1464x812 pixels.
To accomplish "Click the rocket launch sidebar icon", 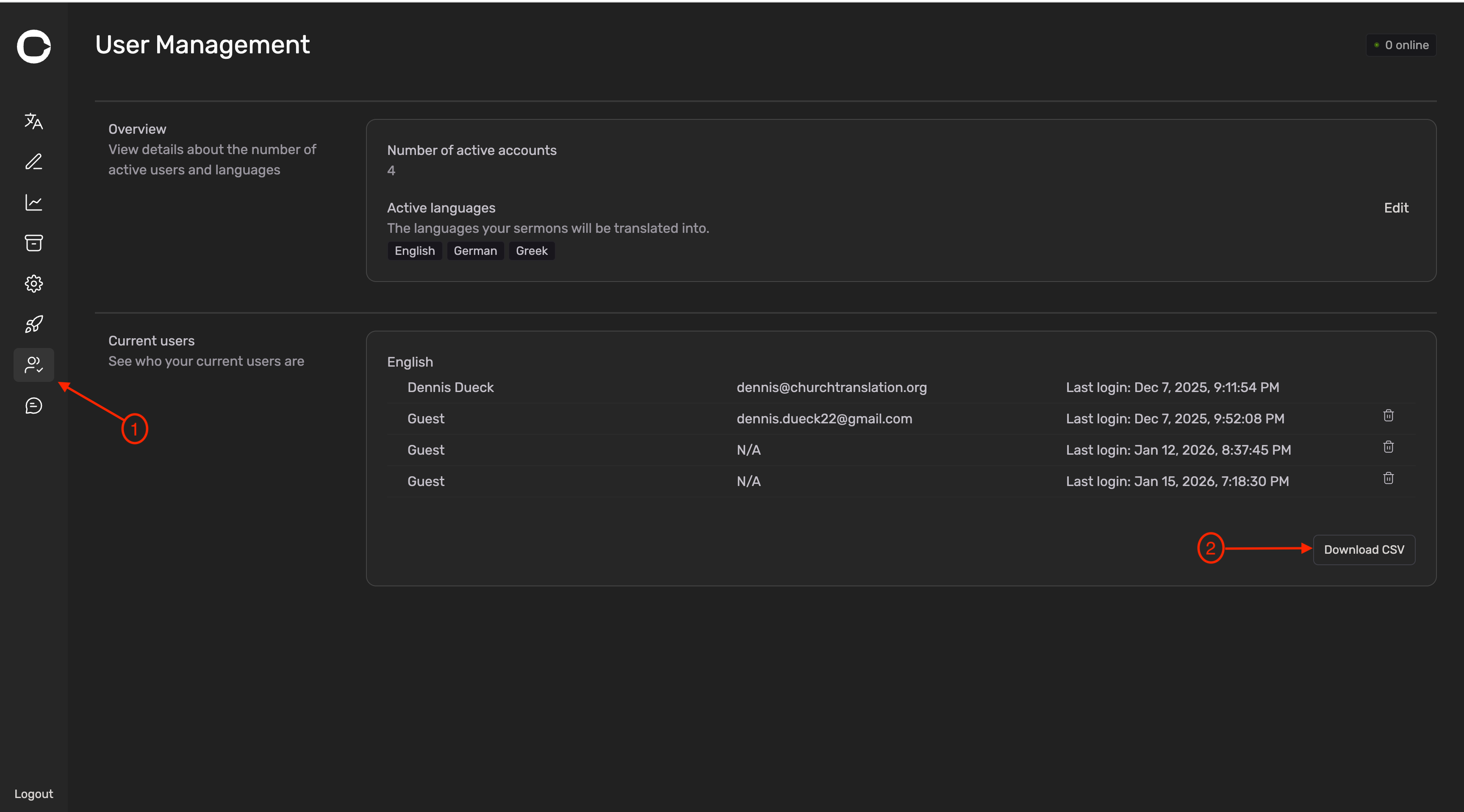I will click(x=33, y=324).
